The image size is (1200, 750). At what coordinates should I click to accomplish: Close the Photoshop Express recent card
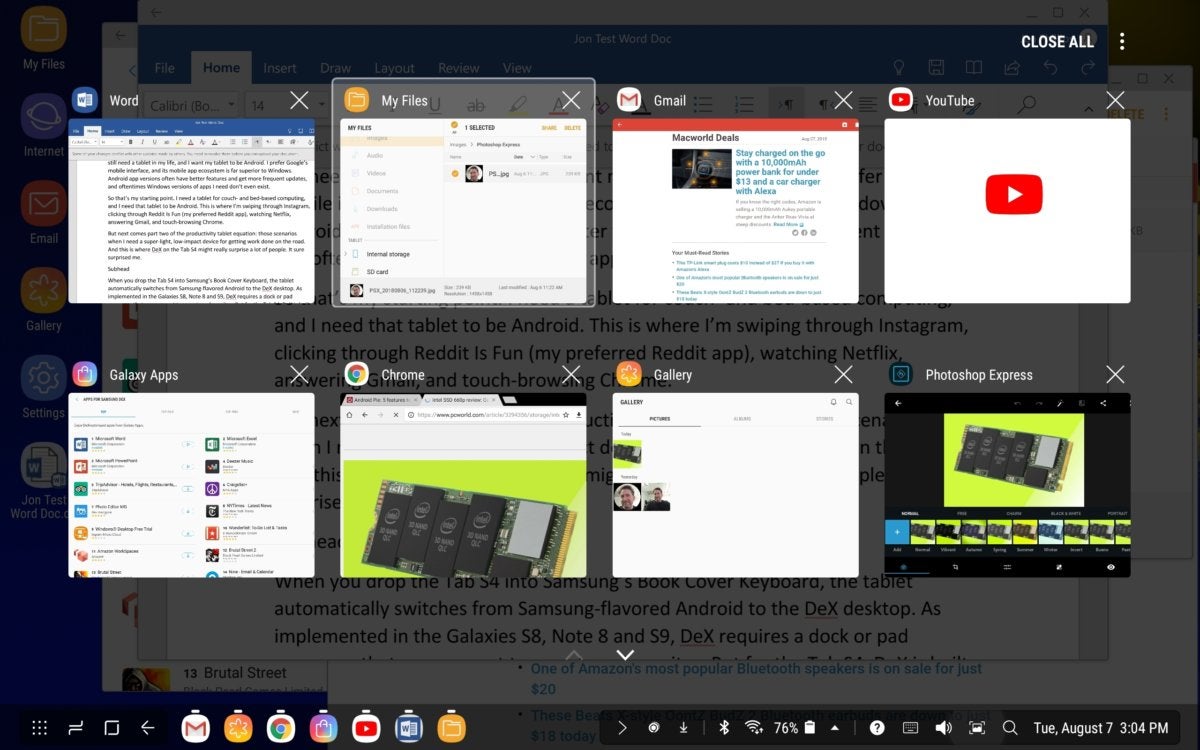pyautogui.click(x=1115, y=375)
